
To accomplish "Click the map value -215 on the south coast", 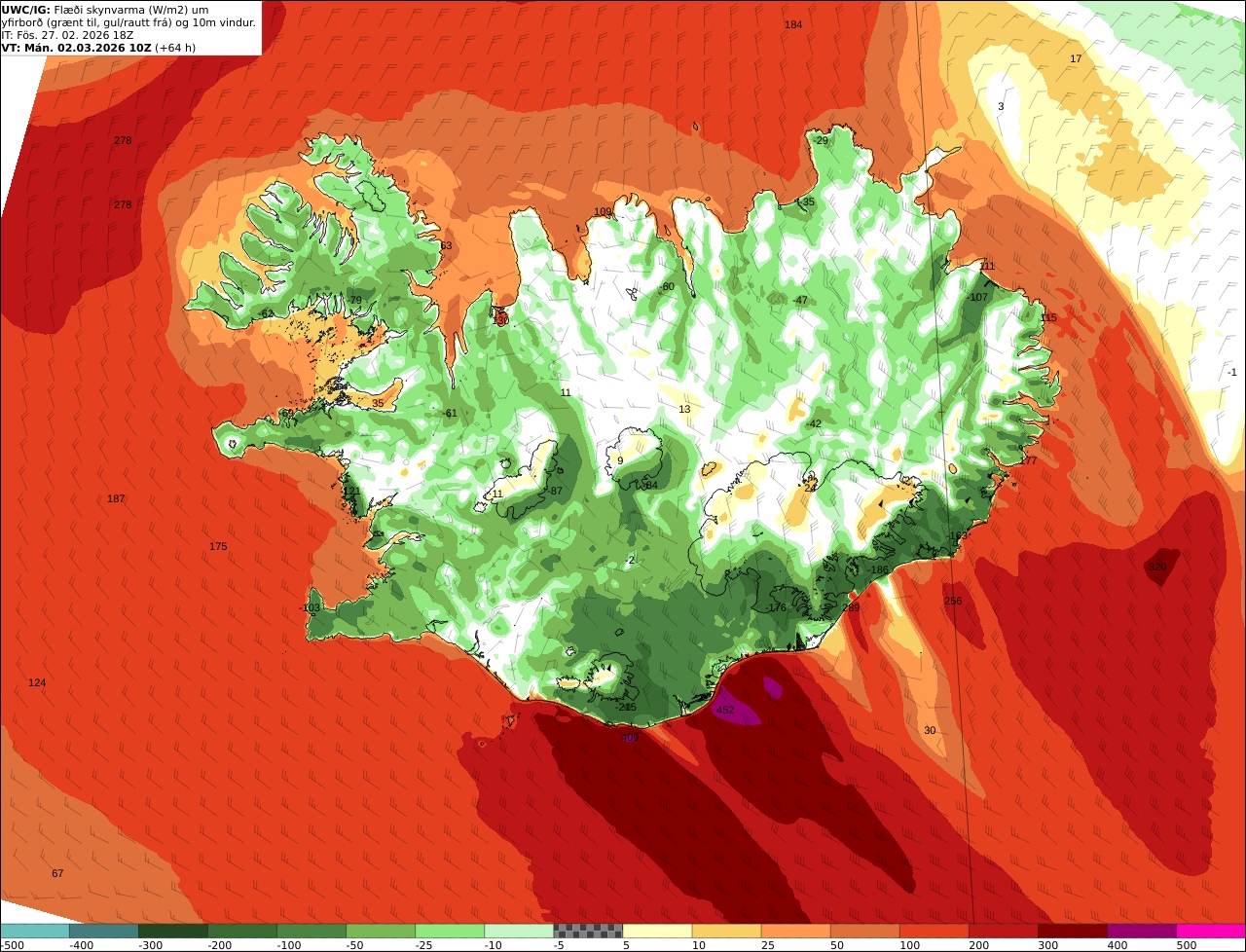I will [626, 708].
